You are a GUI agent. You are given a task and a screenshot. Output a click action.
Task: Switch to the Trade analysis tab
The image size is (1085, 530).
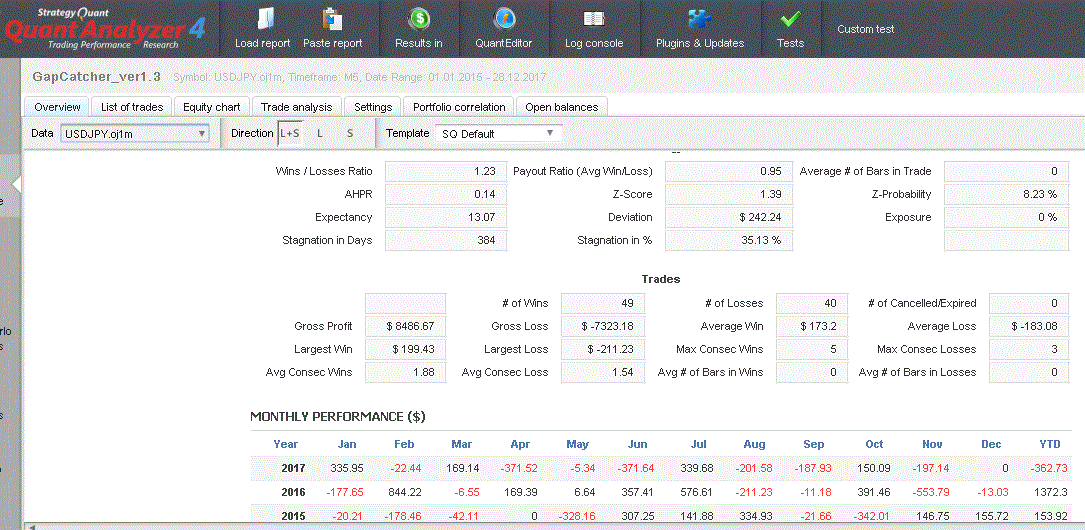click(297, 107)
